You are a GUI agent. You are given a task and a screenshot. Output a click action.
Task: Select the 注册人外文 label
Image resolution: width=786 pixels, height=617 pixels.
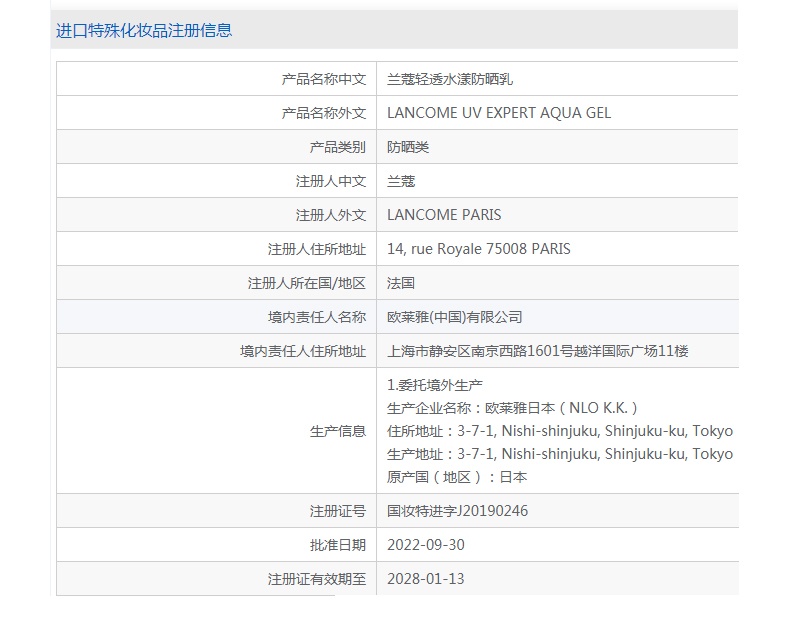[331, 216]
